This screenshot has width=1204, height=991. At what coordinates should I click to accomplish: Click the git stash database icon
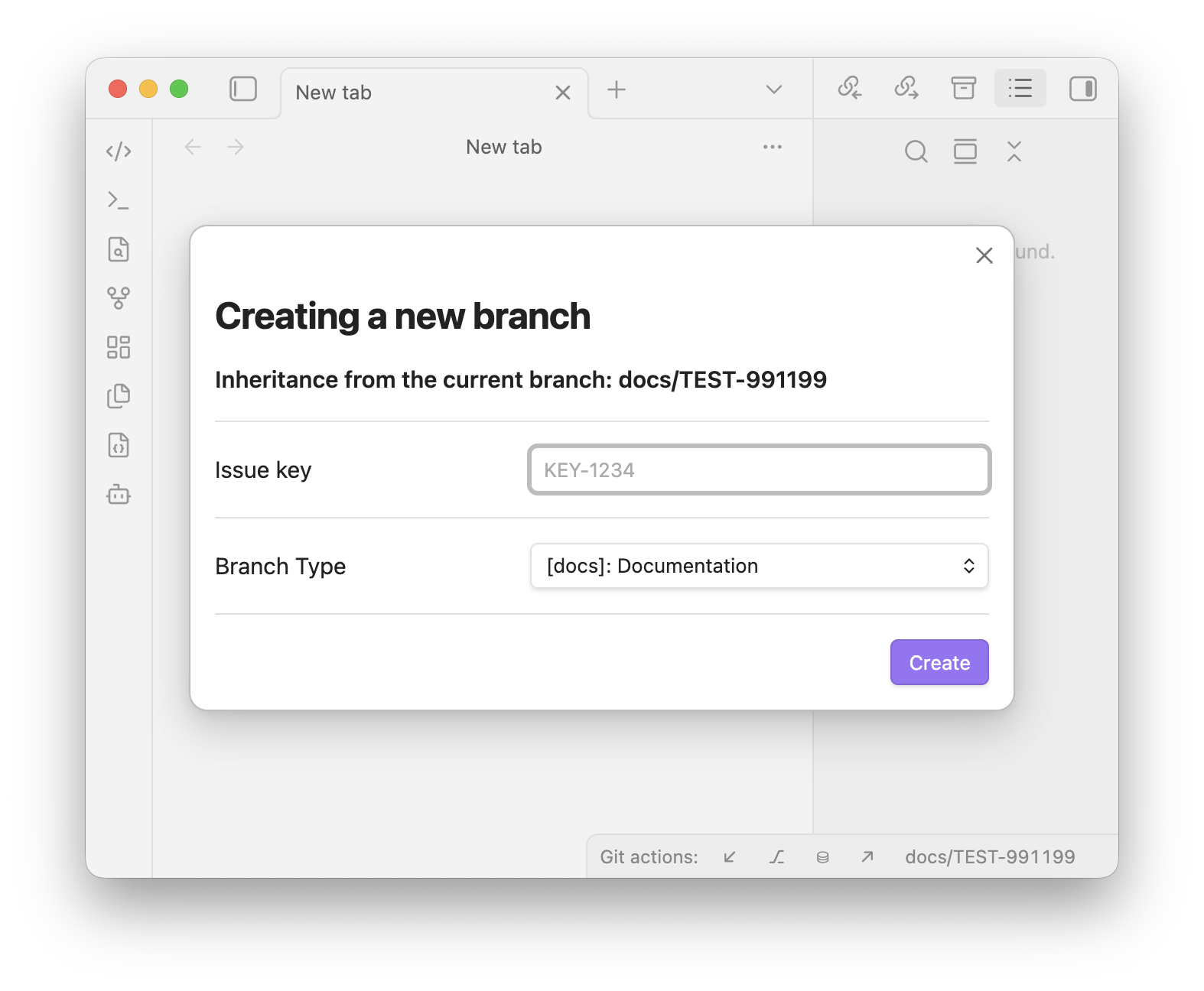point(822,857)
